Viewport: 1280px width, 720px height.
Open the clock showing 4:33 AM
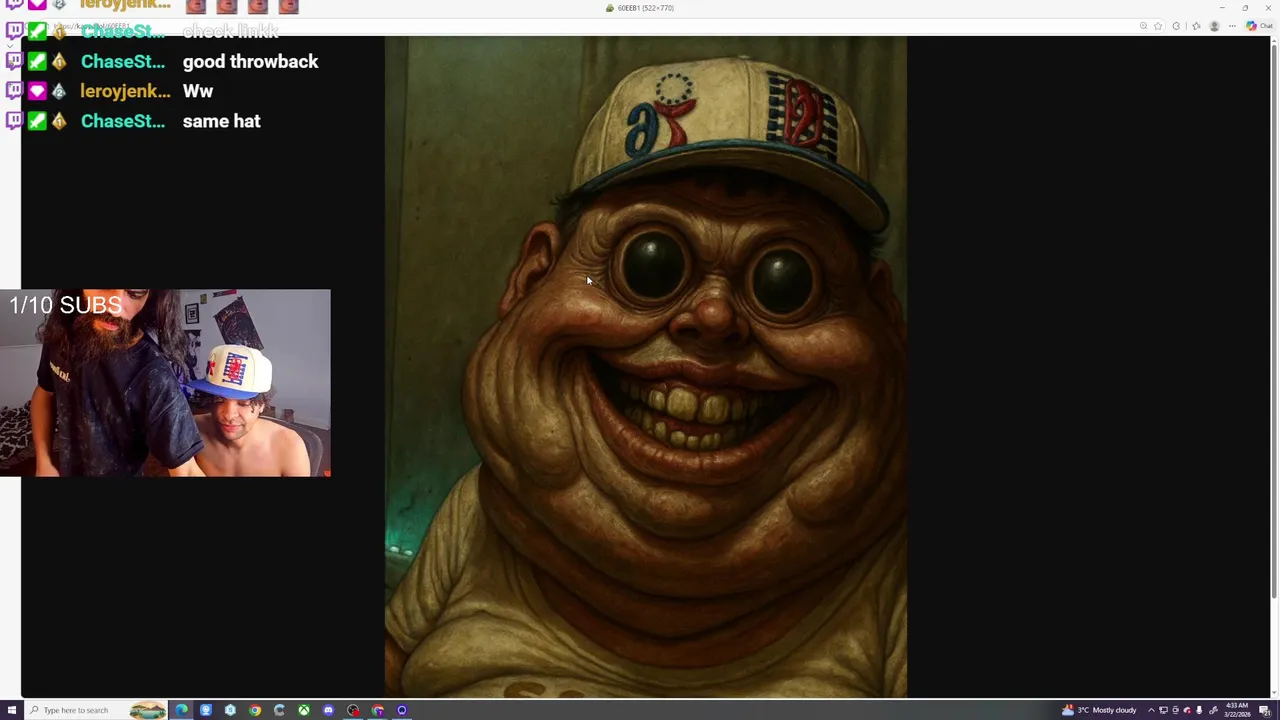[1237, 710]
